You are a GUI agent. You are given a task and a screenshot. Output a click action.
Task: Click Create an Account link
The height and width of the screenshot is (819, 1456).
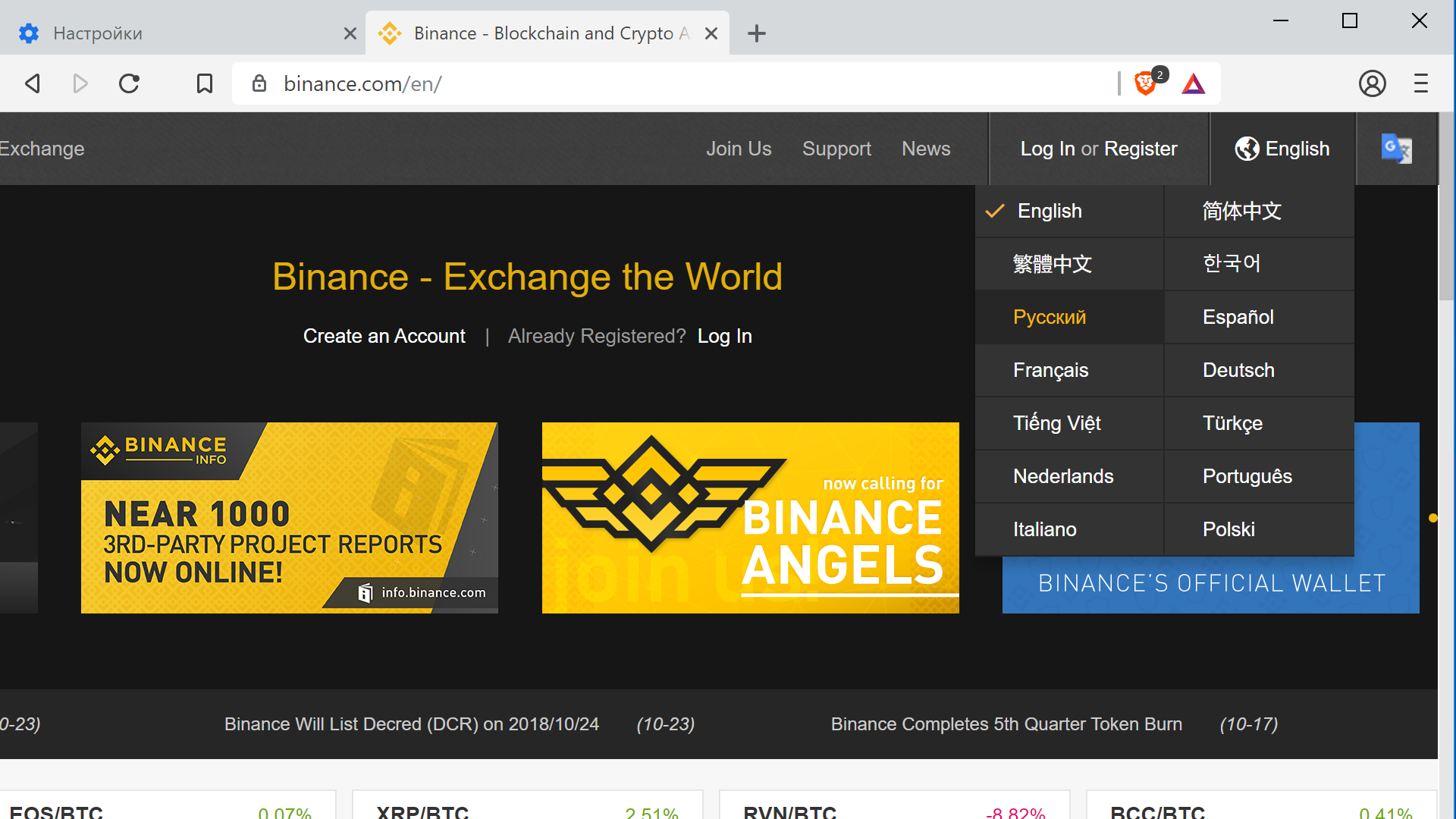384,336
